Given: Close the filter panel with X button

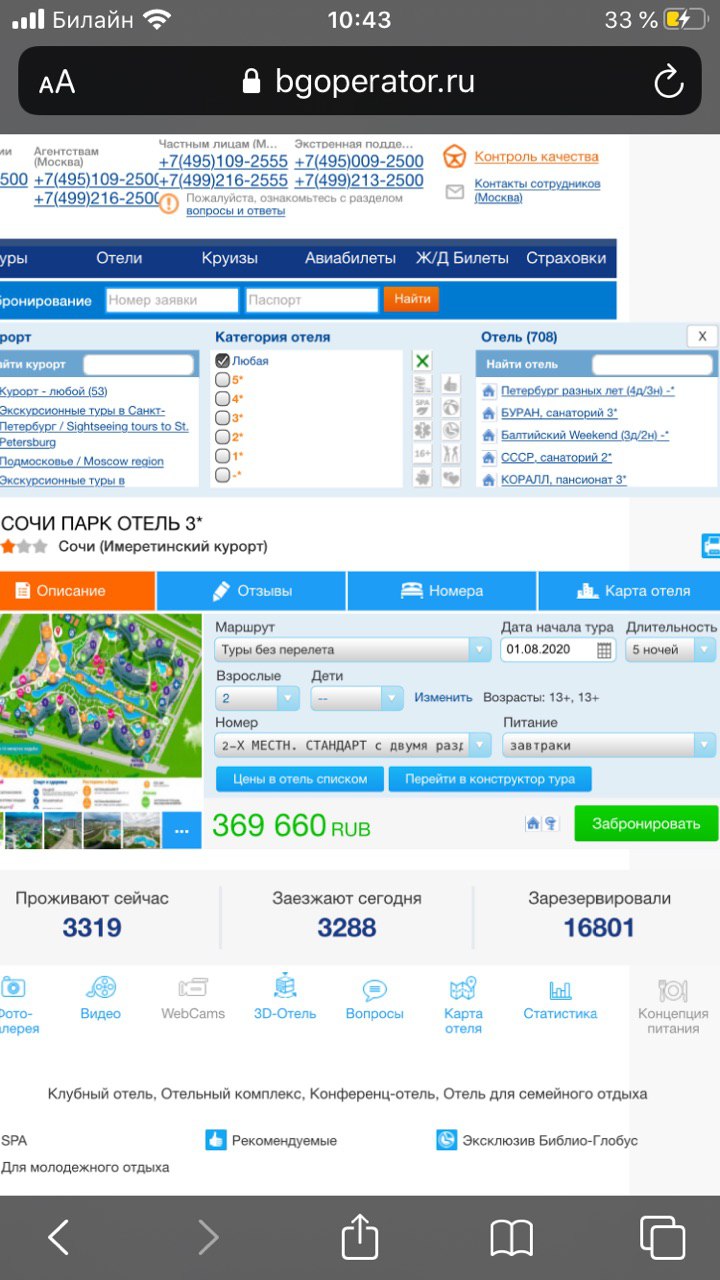Looking at the screenshot, I should [x=702, y=337].
